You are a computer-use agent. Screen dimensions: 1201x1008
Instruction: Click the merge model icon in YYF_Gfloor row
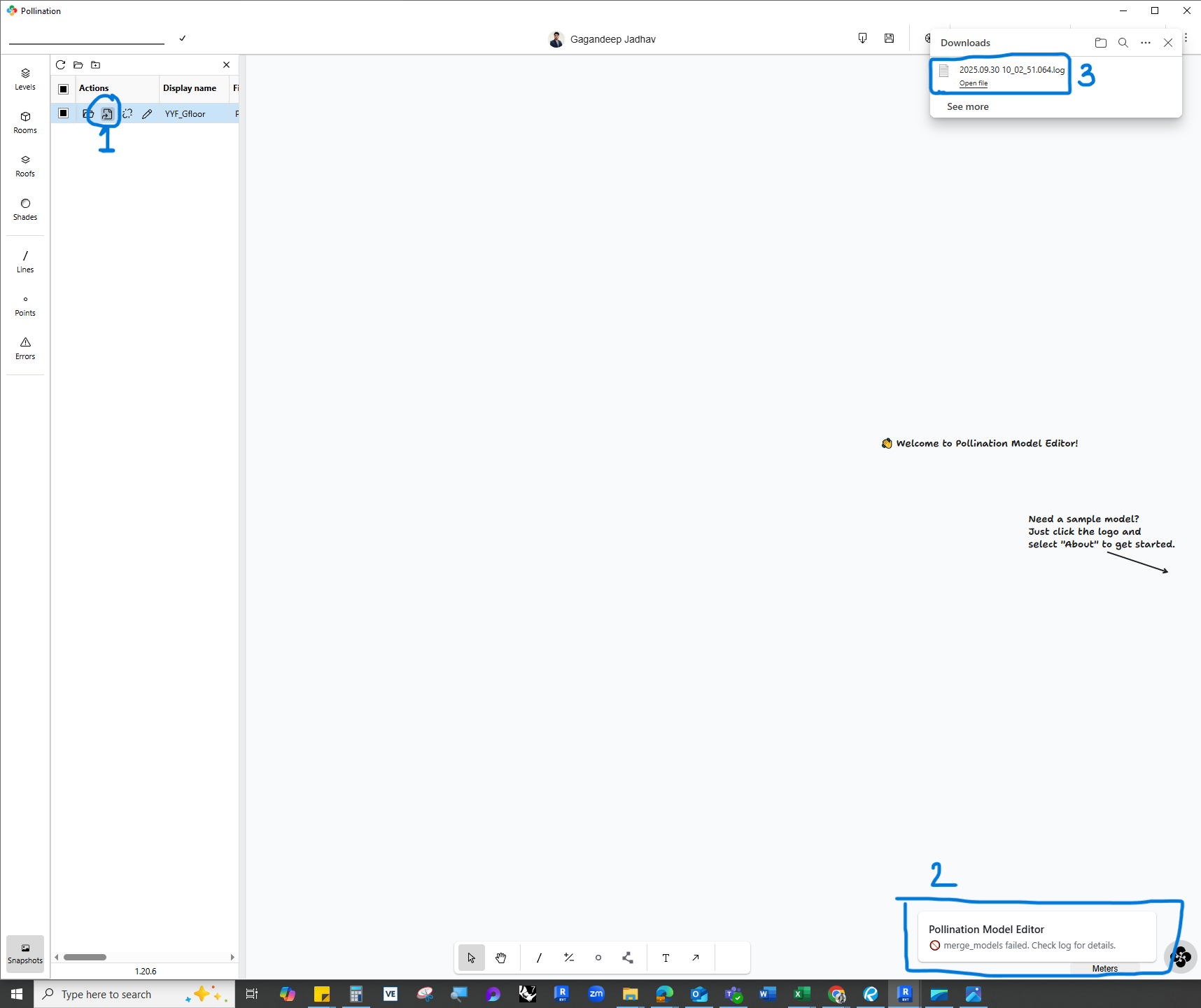click(x=107, y=113)
